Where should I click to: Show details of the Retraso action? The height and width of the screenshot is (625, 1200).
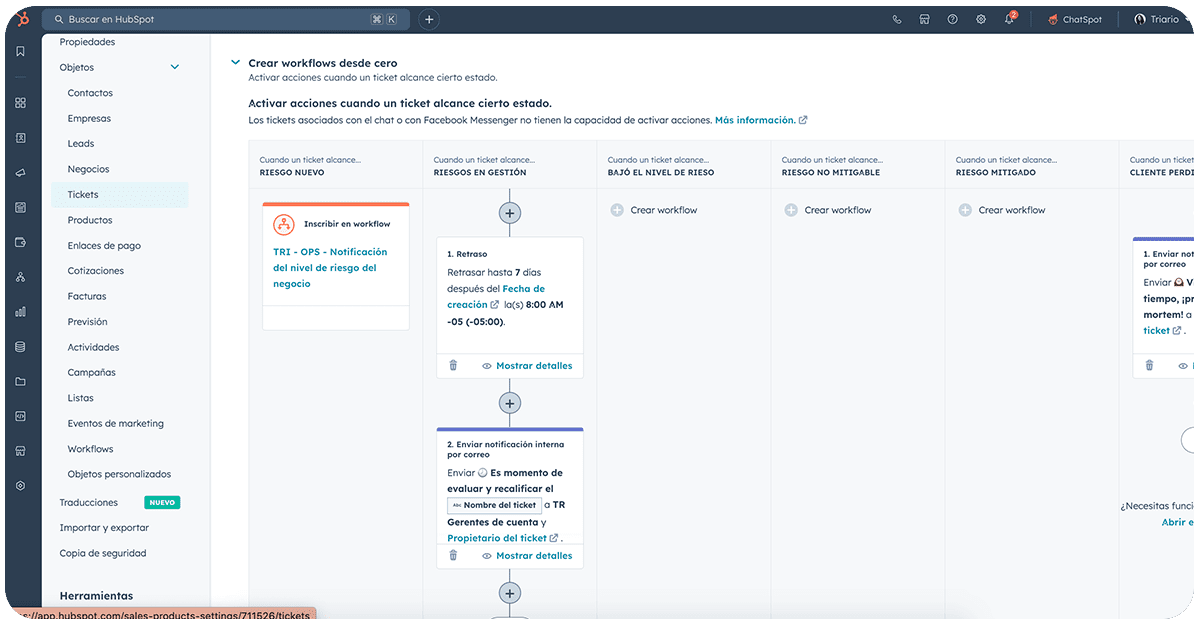[x=527, y=366]
